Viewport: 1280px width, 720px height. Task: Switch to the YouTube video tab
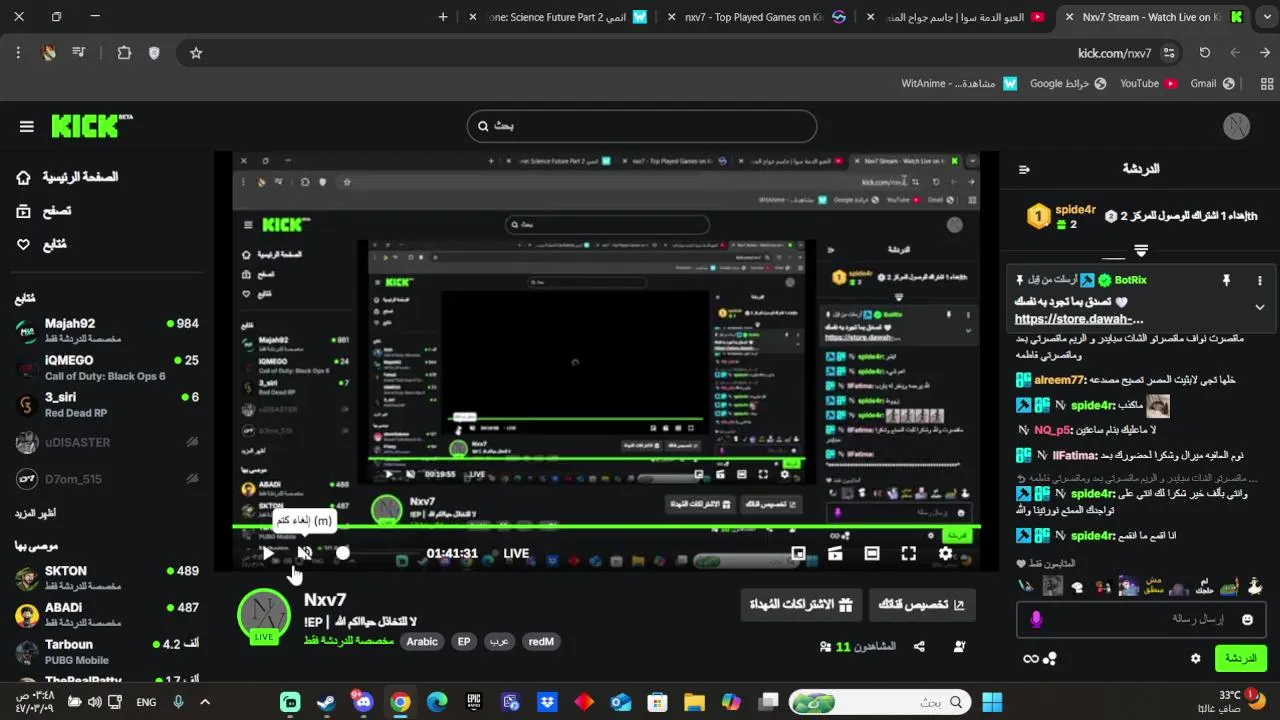(x=960, y=17)
